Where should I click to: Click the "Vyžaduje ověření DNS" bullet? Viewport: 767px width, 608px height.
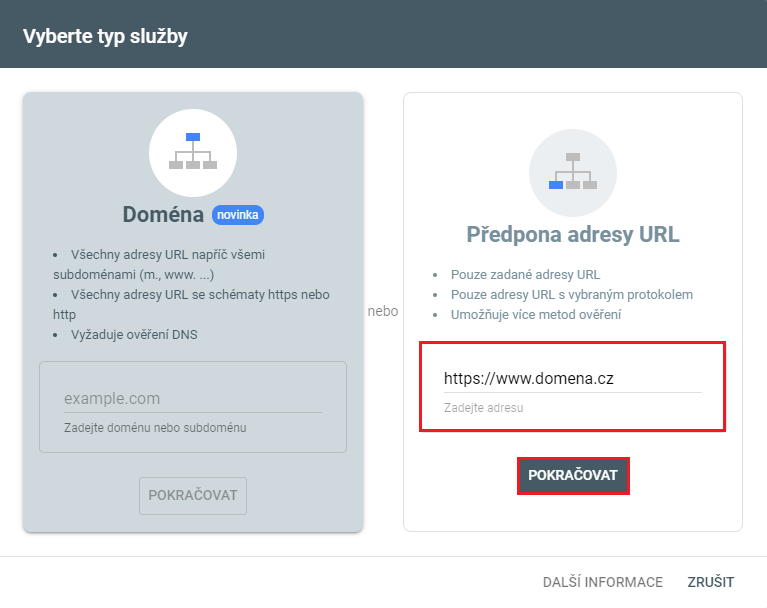pyautogui.click(x=134, y=335)
